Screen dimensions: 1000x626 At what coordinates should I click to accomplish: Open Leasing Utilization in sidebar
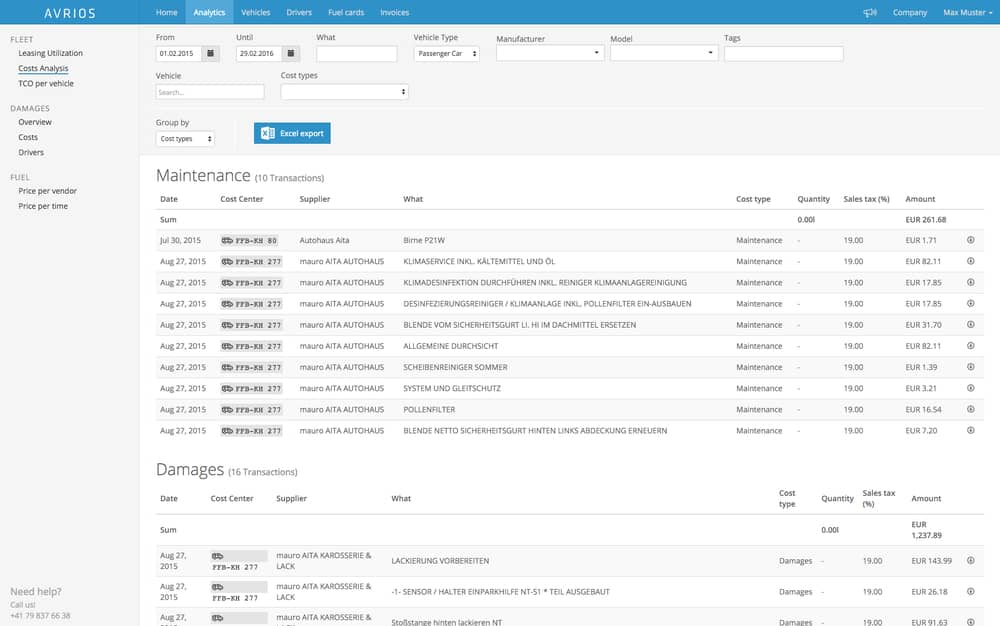click(50, 53)
